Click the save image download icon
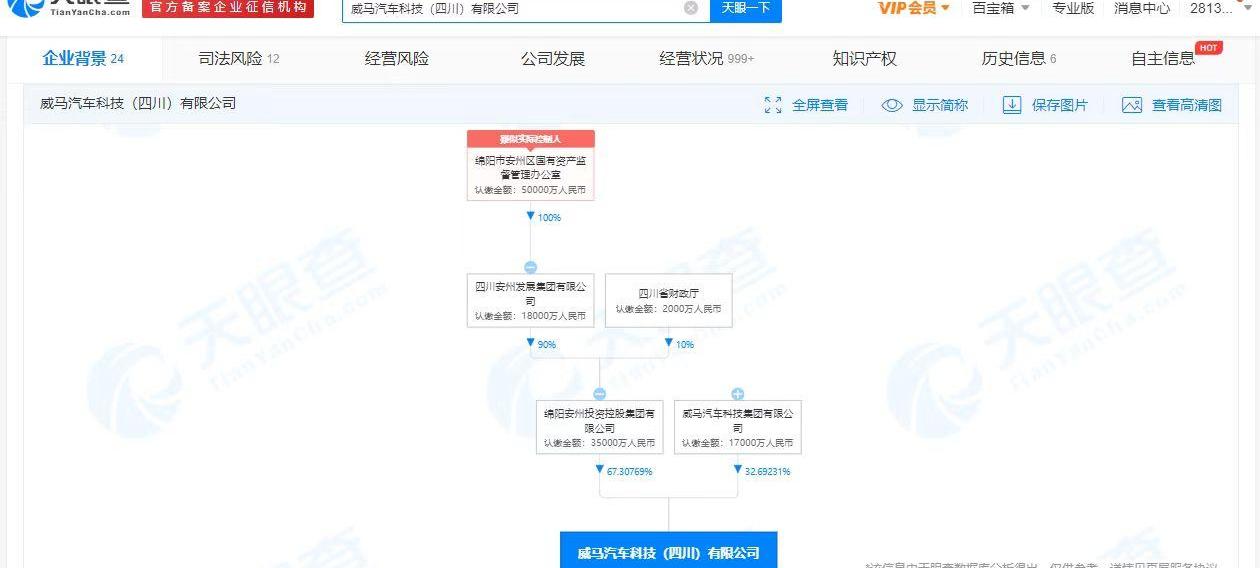Image resolution: width=1260 pixels, height=568 pixels. 1012,105
